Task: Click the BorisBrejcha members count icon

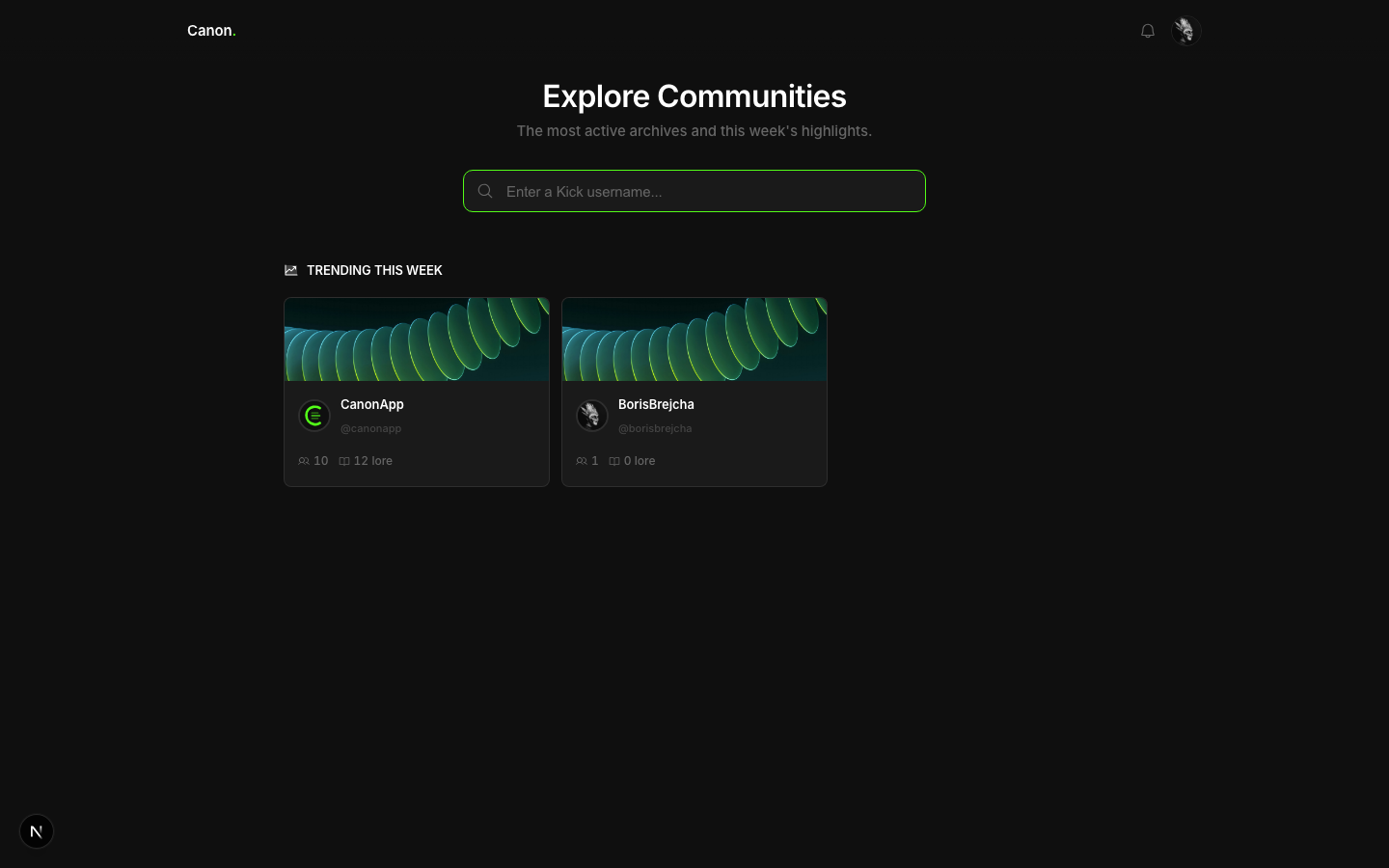Action: 582,461
